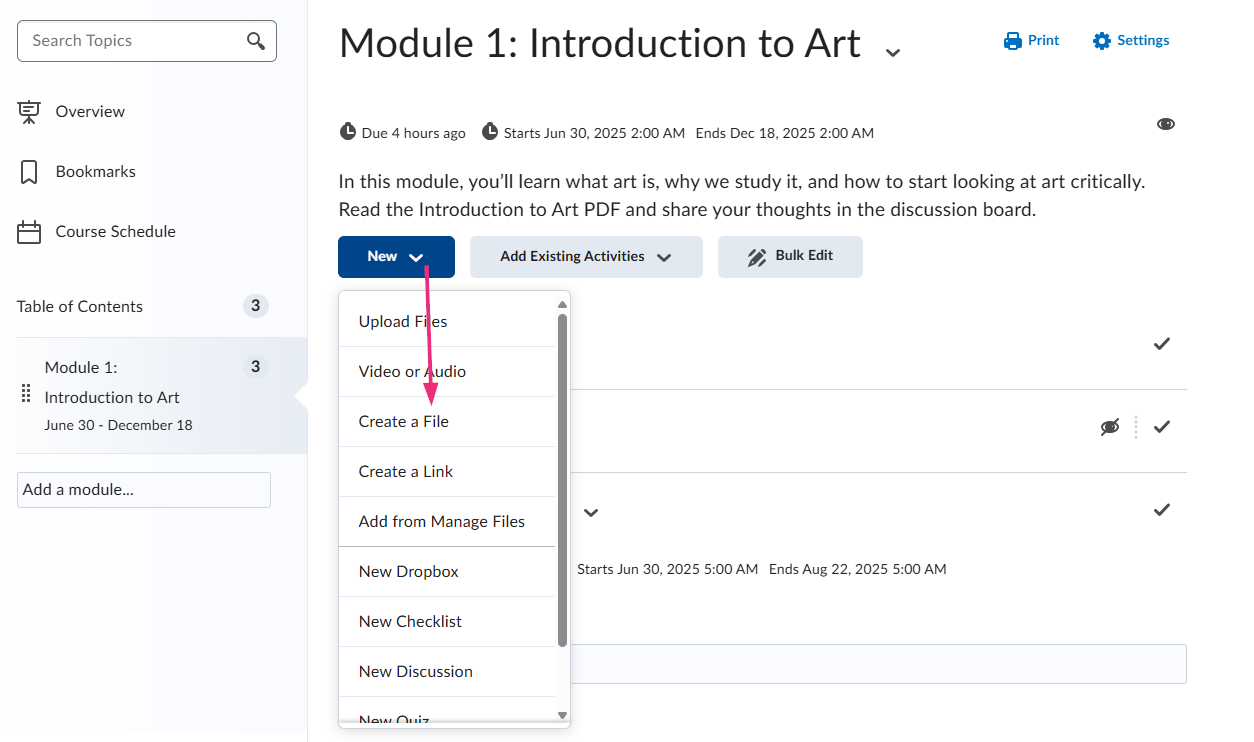Image resolution: width=1254 pixels, height=742 pixels.
Task: Select Upload Files from the New menu
Action: (x=403, y=322)
